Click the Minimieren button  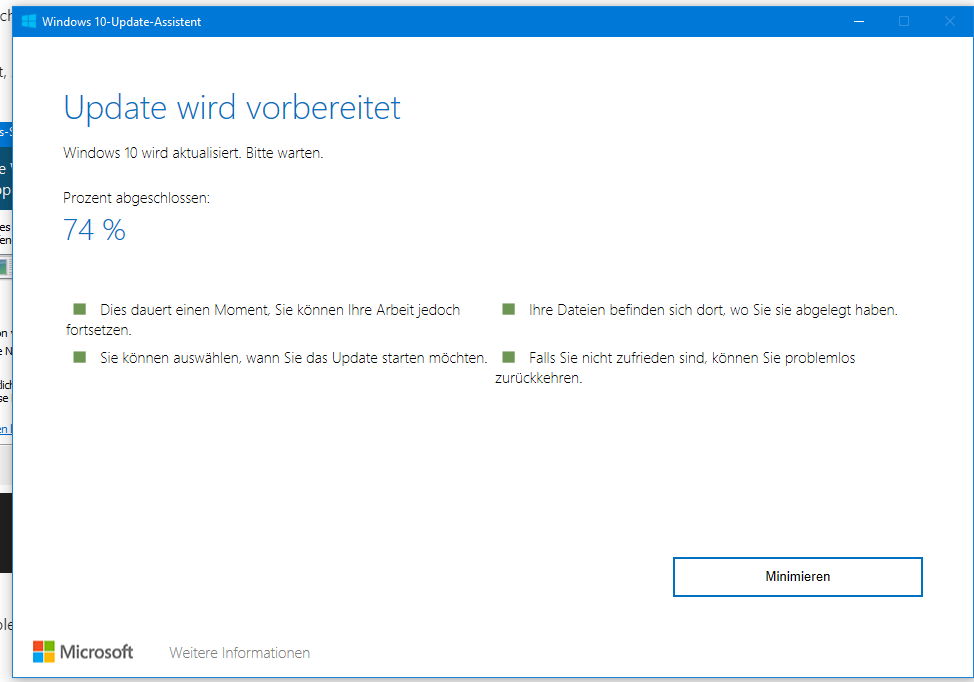[x=798, y=576]
